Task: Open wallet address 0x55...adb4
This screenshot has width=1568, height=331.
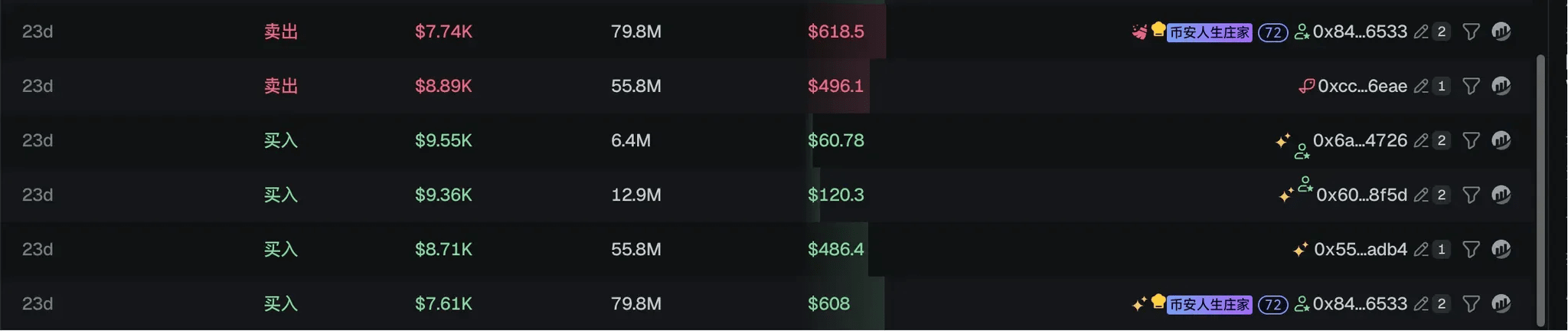Action: point(1361,249)
